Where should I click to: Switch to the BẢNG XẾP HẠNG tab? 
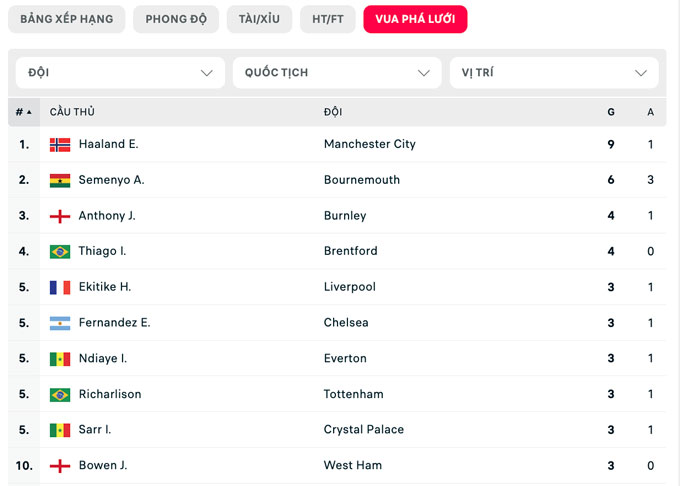tap(66, 19)
